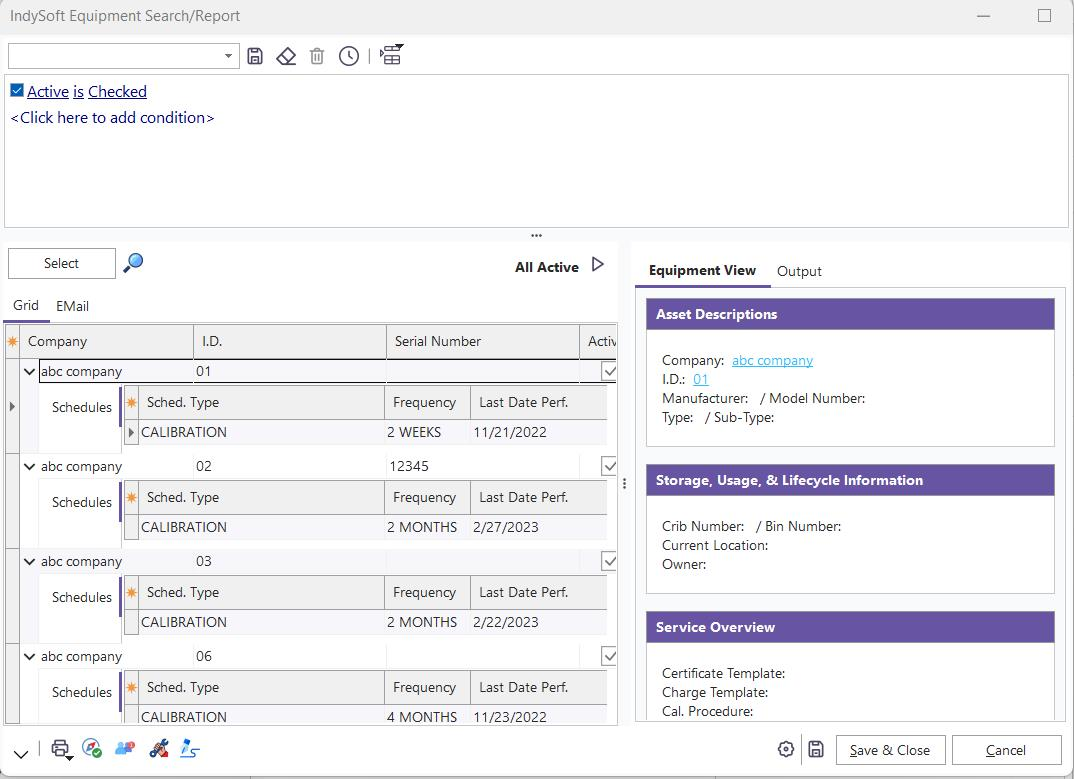The height and width of the screenshot is (779, 1074).
Task: Open the settings gear near Save & Close
Action: tap(786, 750)
